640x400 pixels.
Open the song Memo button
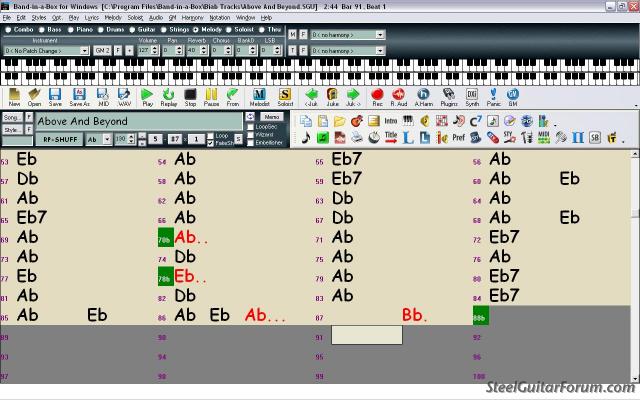272,117
